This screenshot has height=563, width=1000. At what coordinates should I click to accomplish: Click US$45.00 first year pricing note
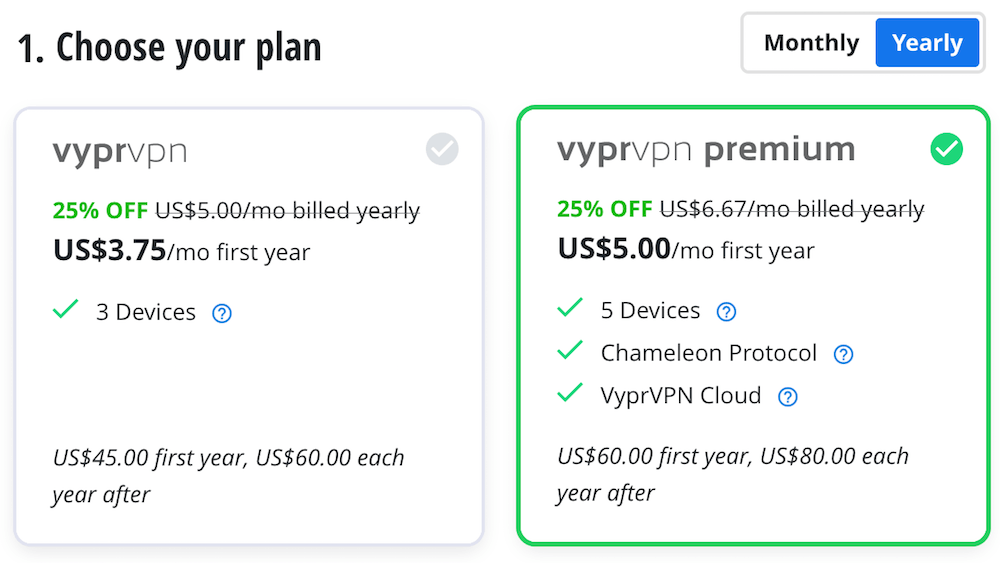pos(228,476)
